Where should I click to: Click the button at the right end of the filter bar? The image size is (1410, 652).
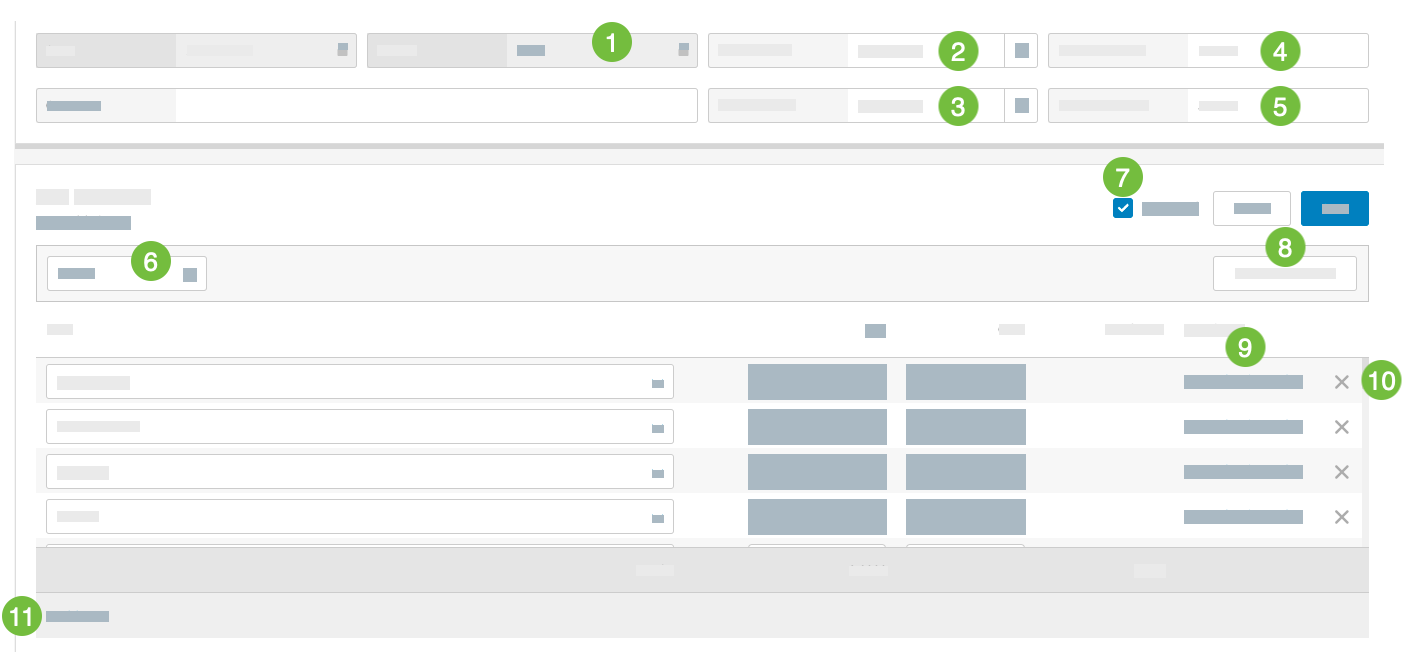[1284, 273]
